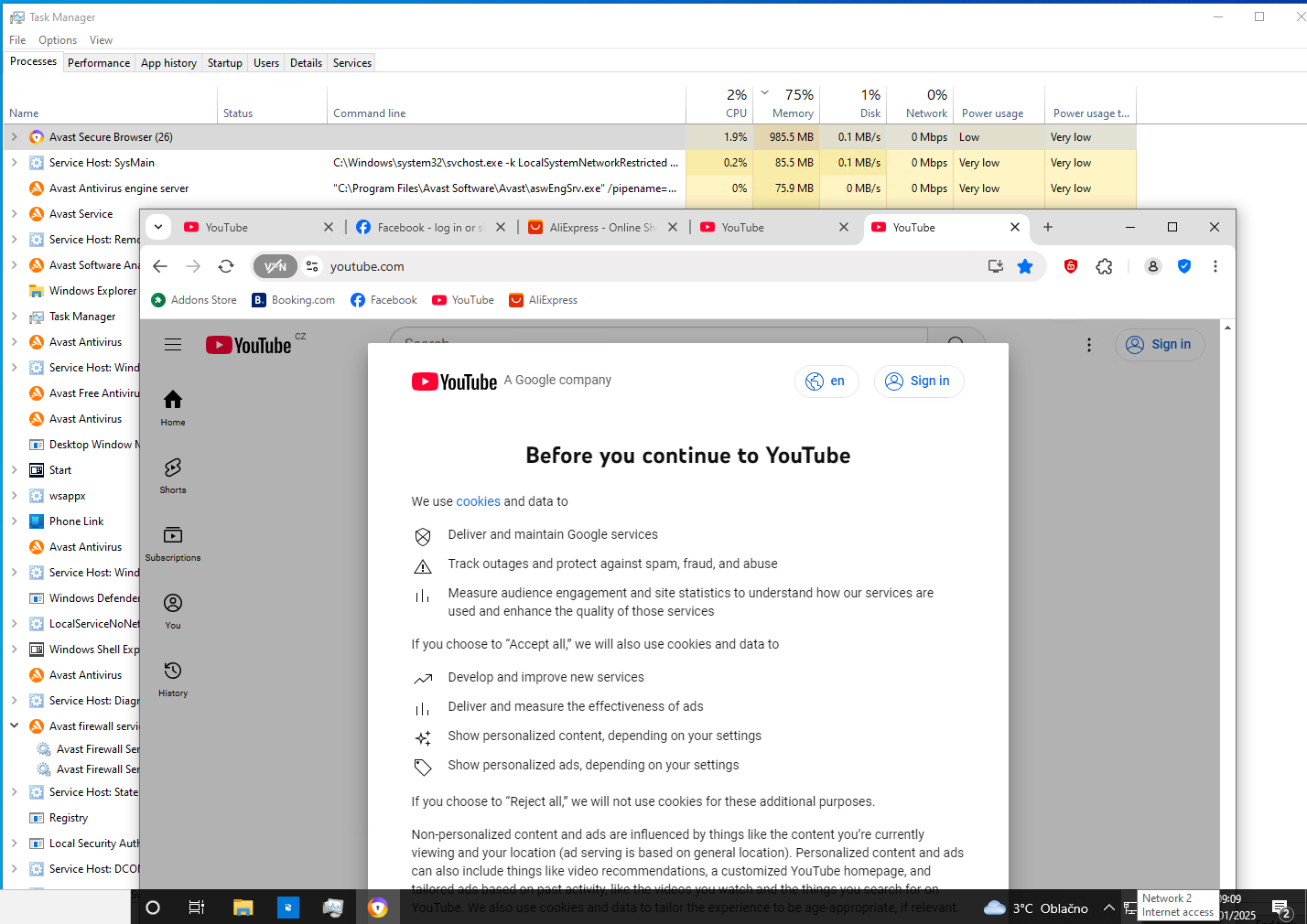
Task: Switch to Services tab in Task Manager
Action: 352,63
